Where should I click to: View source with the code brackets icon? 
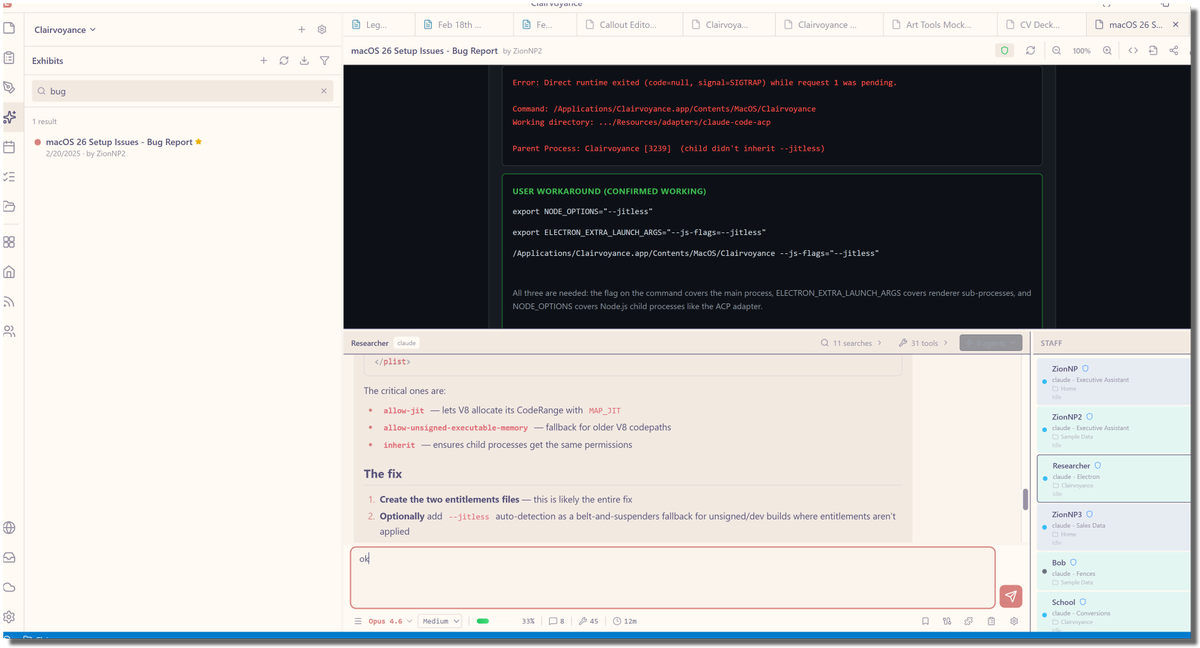click(x=1132, y=50)
